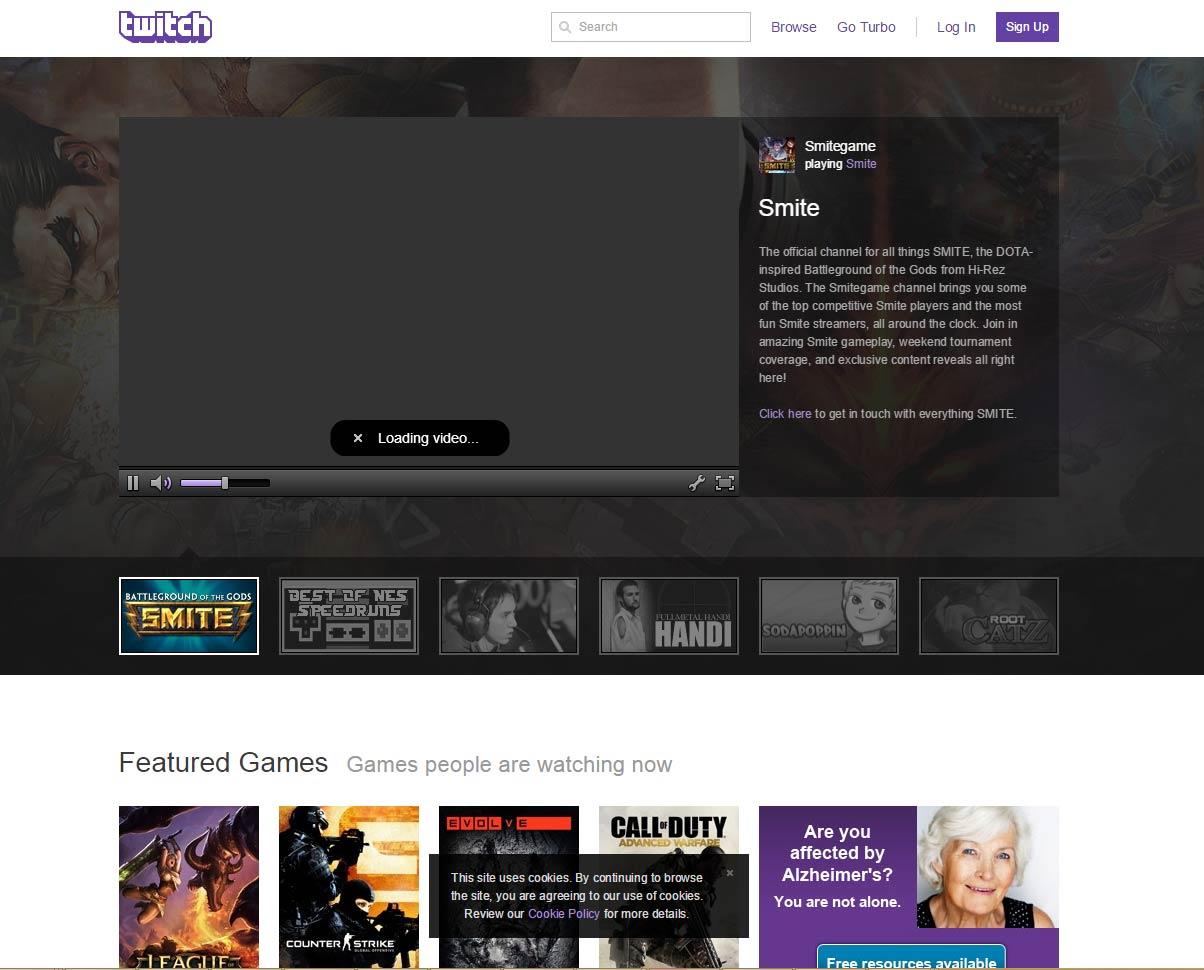Pause the video player
This screenshot has width=1204, height=970.
coord(133,483)
